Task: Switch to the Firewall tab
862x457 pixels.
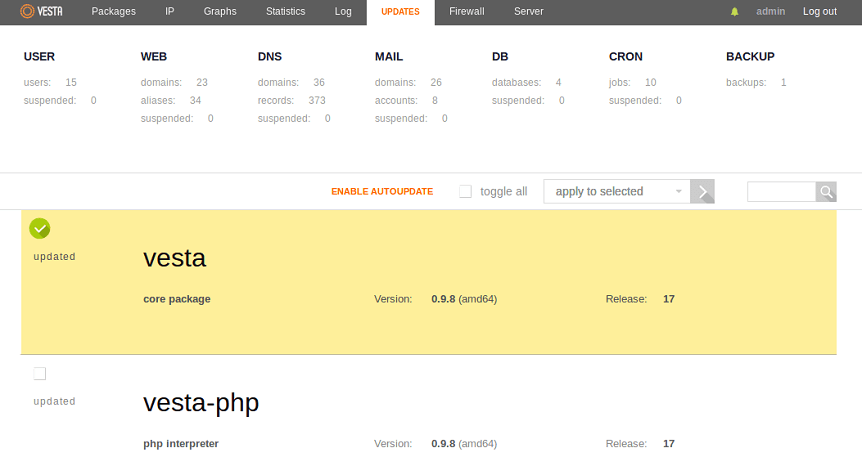Action: tap(467, 12)
